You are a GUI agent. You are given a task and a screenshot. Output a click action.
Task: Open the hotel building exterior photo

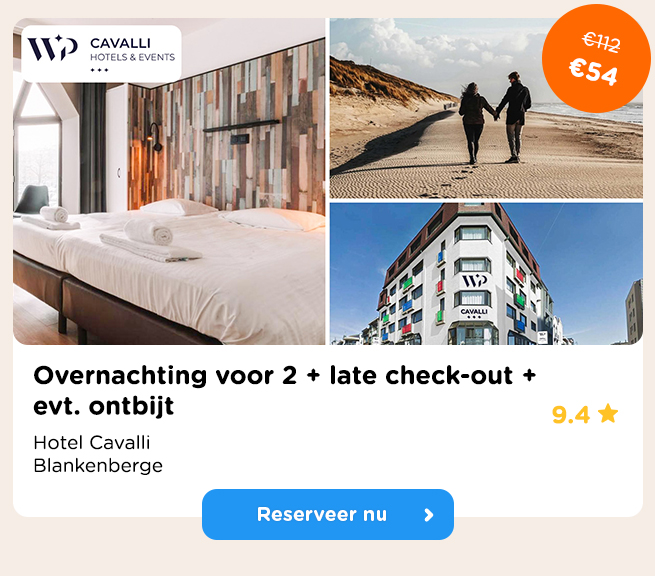pos(486,274)
